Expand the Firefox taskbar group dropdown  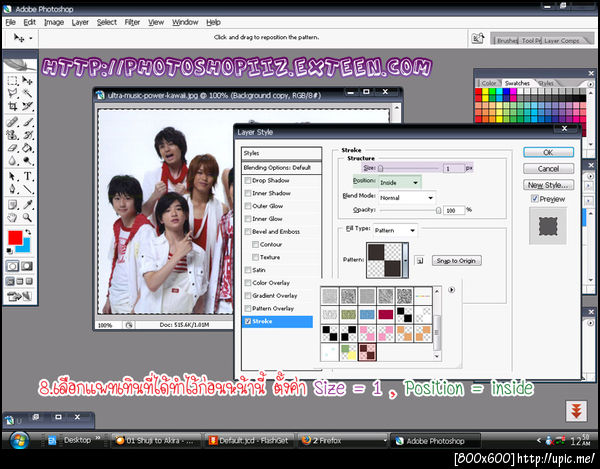(385, 441)
